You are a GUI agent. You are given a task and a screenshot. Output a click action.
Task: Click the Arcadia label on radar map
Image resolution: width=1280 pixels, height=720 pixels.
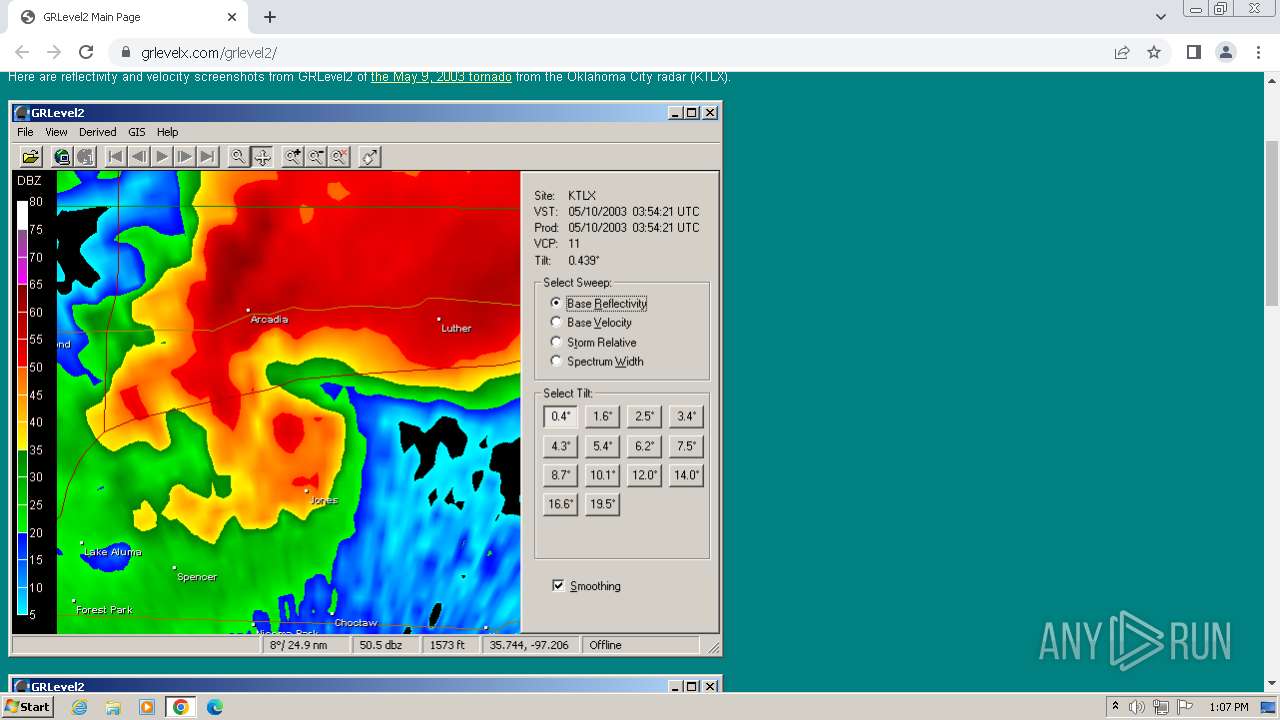(269, 319)
